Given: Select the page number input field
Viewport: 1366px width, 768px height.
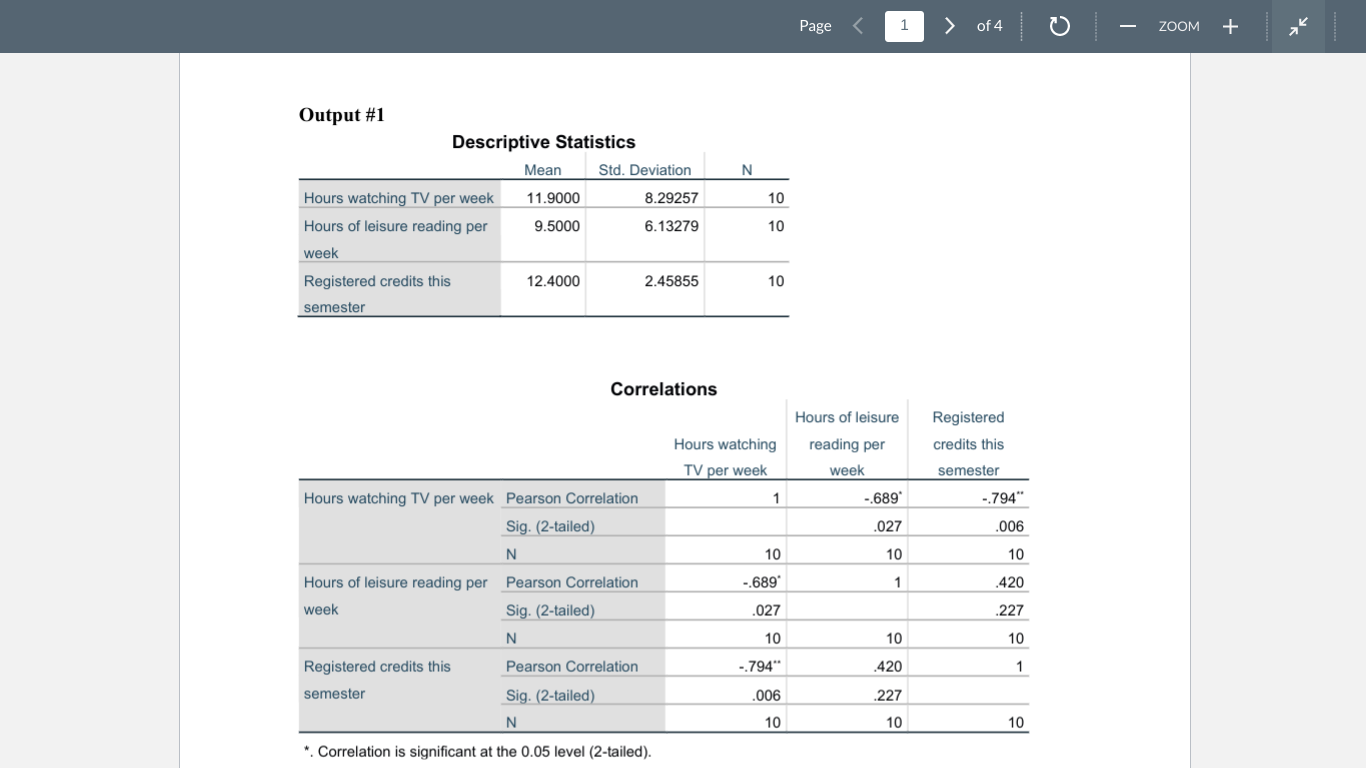Looking at the screenshot, I should pyautogui.click(x=904, y=26).
